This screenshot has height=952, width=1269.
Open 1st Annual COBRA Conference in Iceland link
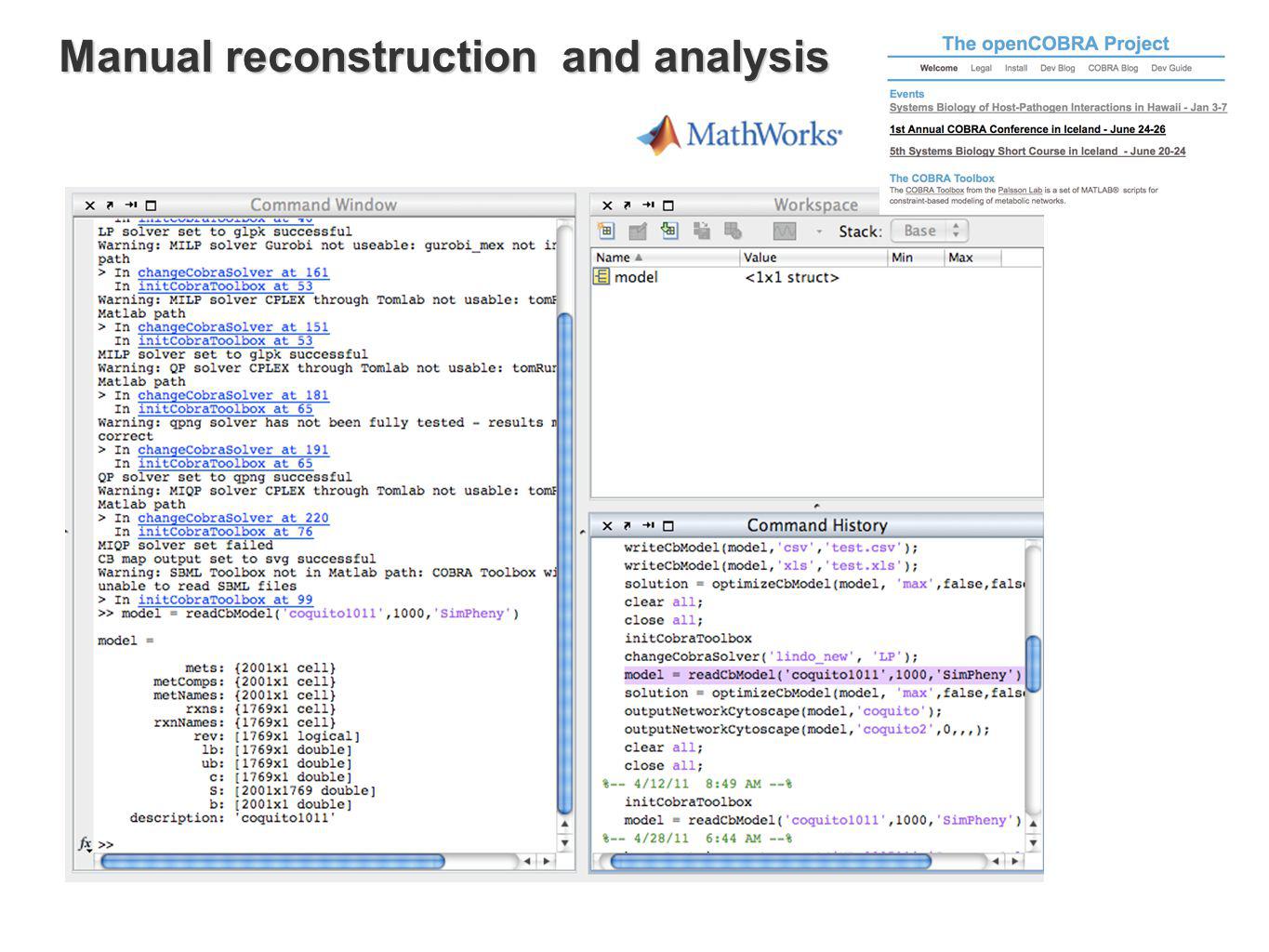tap(1027, 130)
